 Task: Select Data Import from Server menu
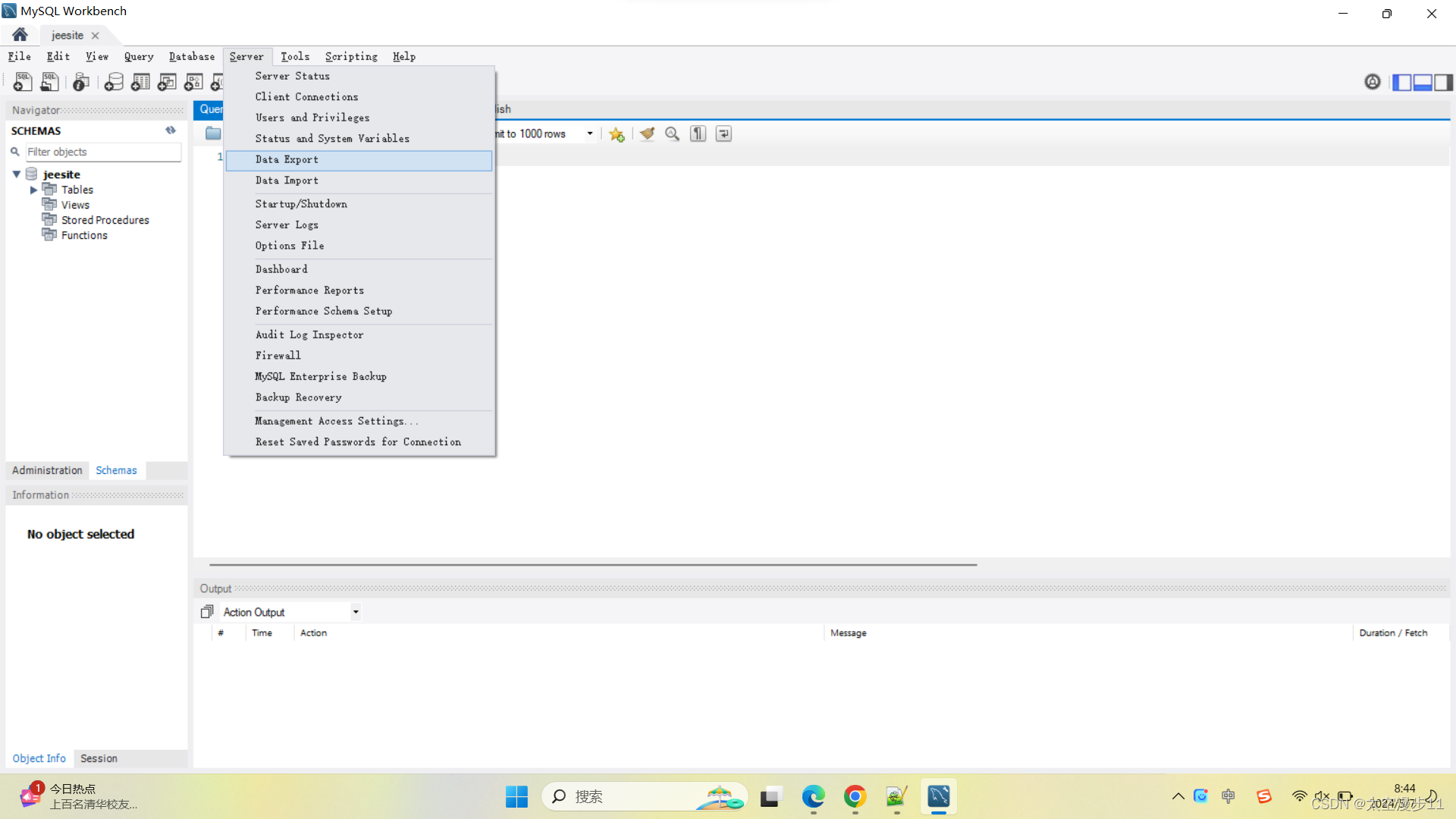point(359,180)
